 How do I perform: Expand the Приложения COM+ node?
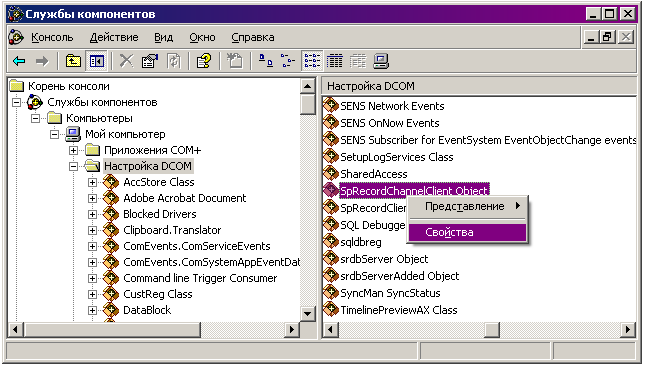[x=73, y=150]
